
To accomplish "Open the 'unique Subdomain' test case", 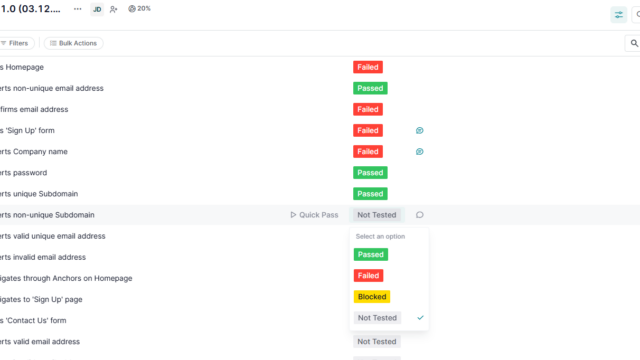I will (39, 194).
